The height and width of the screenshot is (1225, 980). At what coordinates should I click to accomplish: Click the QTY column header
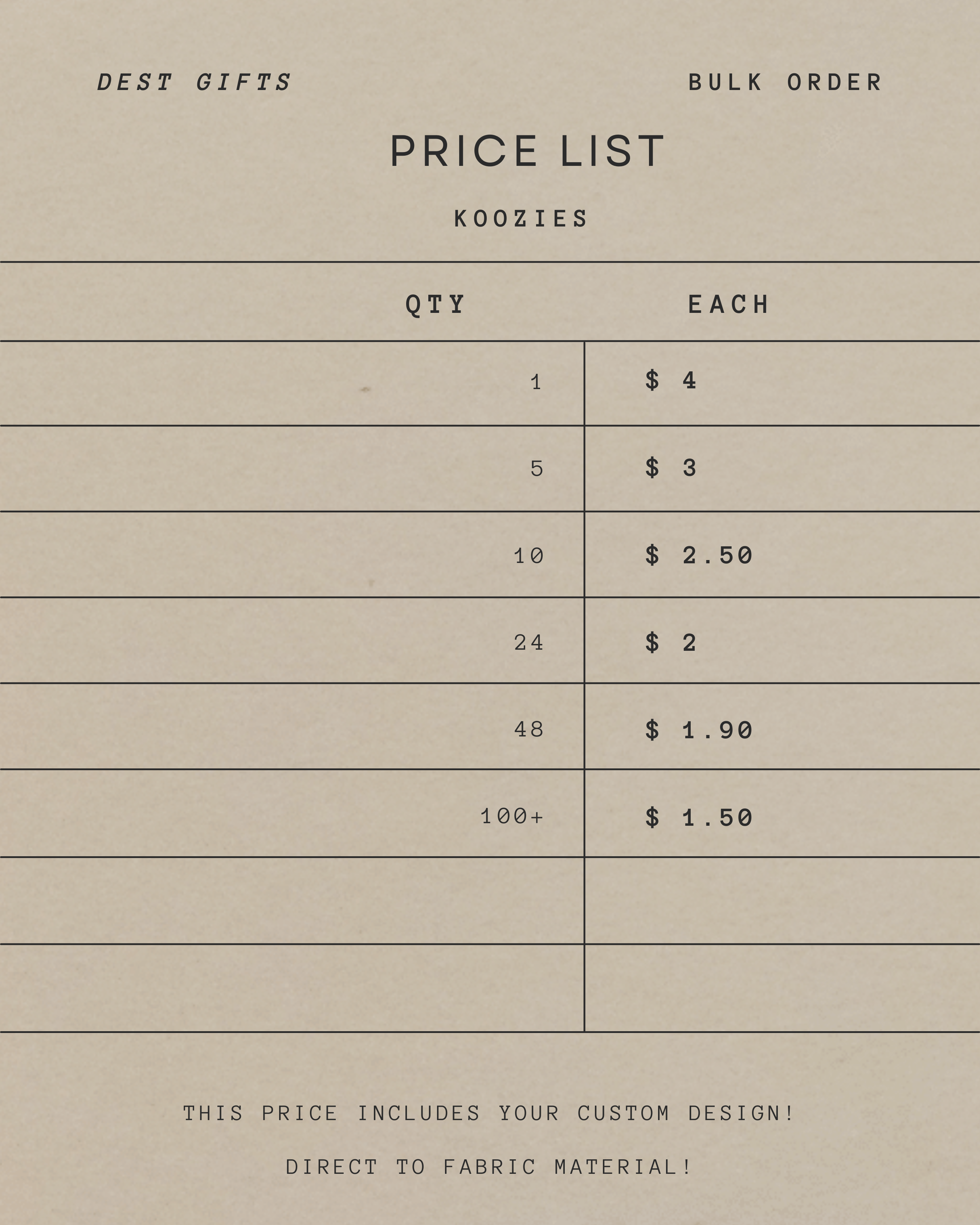click(x=435, y=305)
